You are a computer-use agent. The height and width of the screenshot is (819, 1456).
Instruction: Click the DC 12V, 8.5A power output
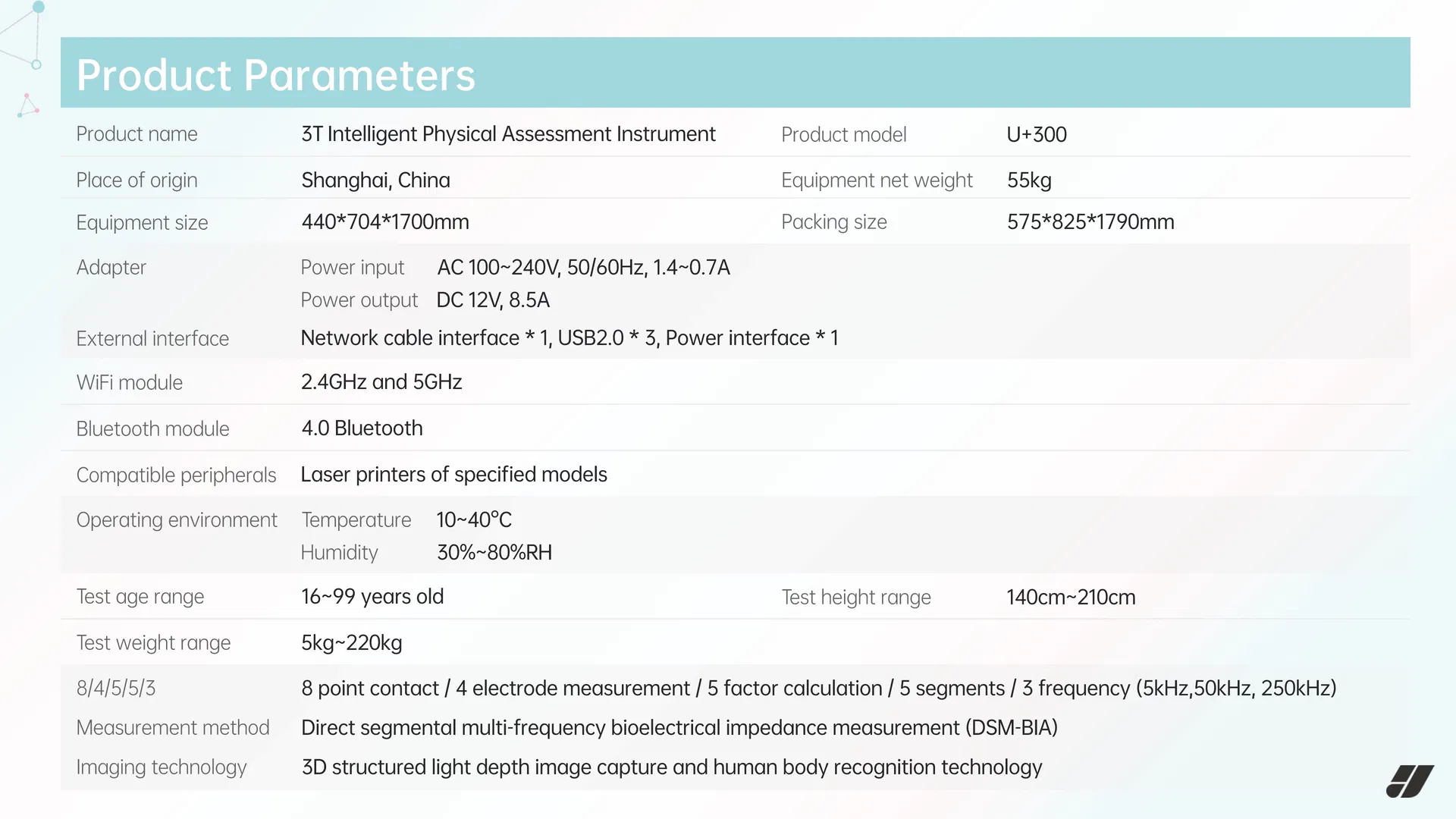(x=493, y=300)
